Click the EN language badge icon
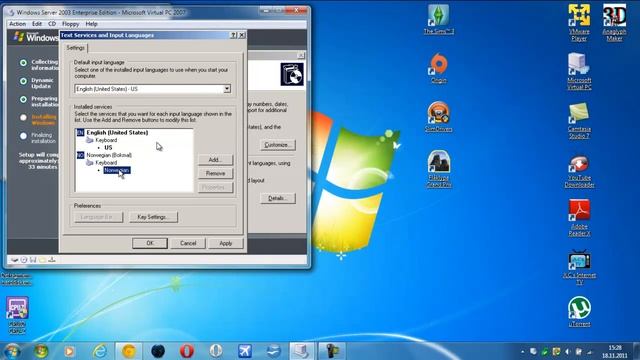Screen dimensions: 640x360 [x=80, y=133]
